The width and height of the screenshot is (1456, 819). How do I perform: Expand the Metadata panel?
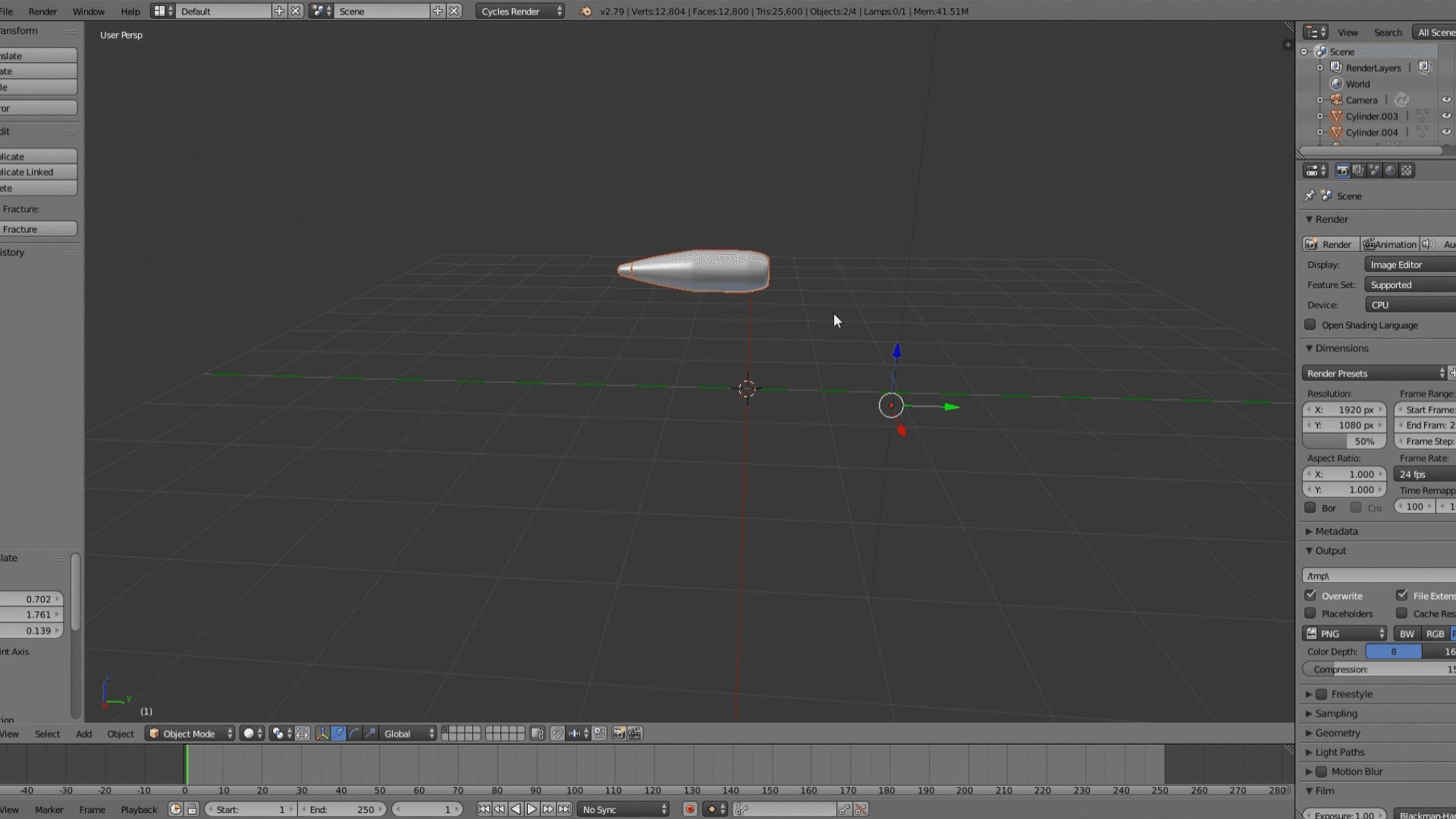tap(1335, 532)
